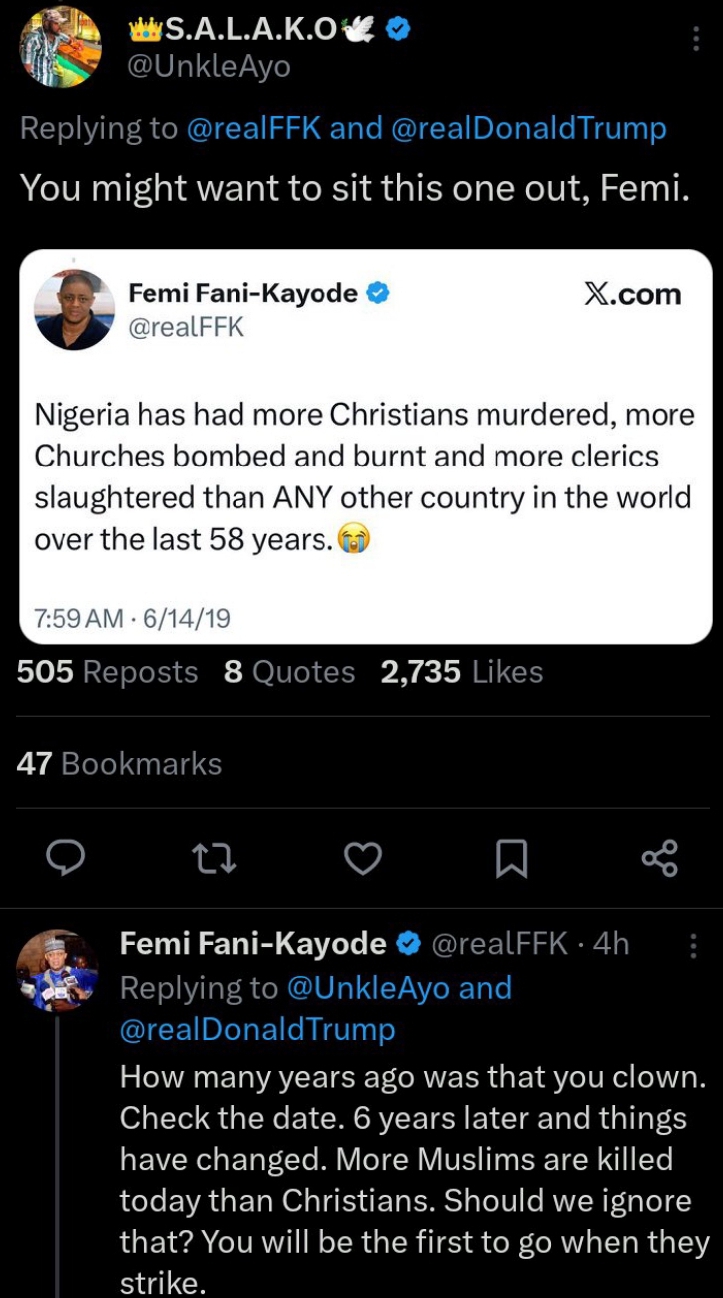Image resolution: width=723 pixels, height=1298 pixels.
Task: Open the @realFFK mention in Replying to
Action: [x=254, y=128]
